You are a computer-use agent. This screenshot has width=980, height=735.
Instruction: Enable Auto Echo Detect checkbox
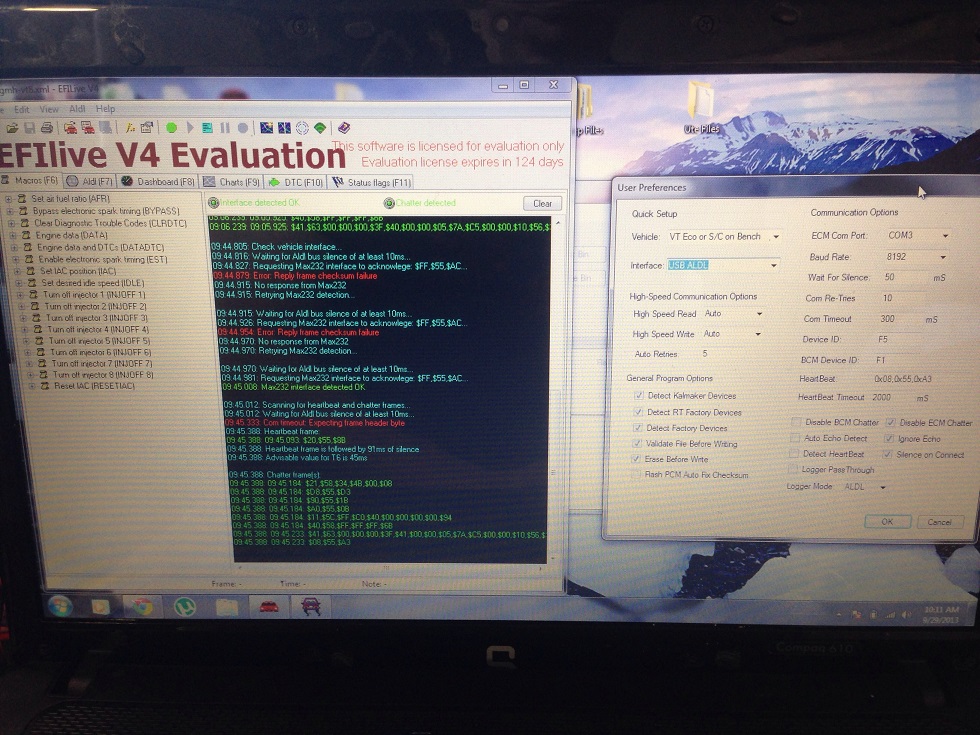coord(795,438)
